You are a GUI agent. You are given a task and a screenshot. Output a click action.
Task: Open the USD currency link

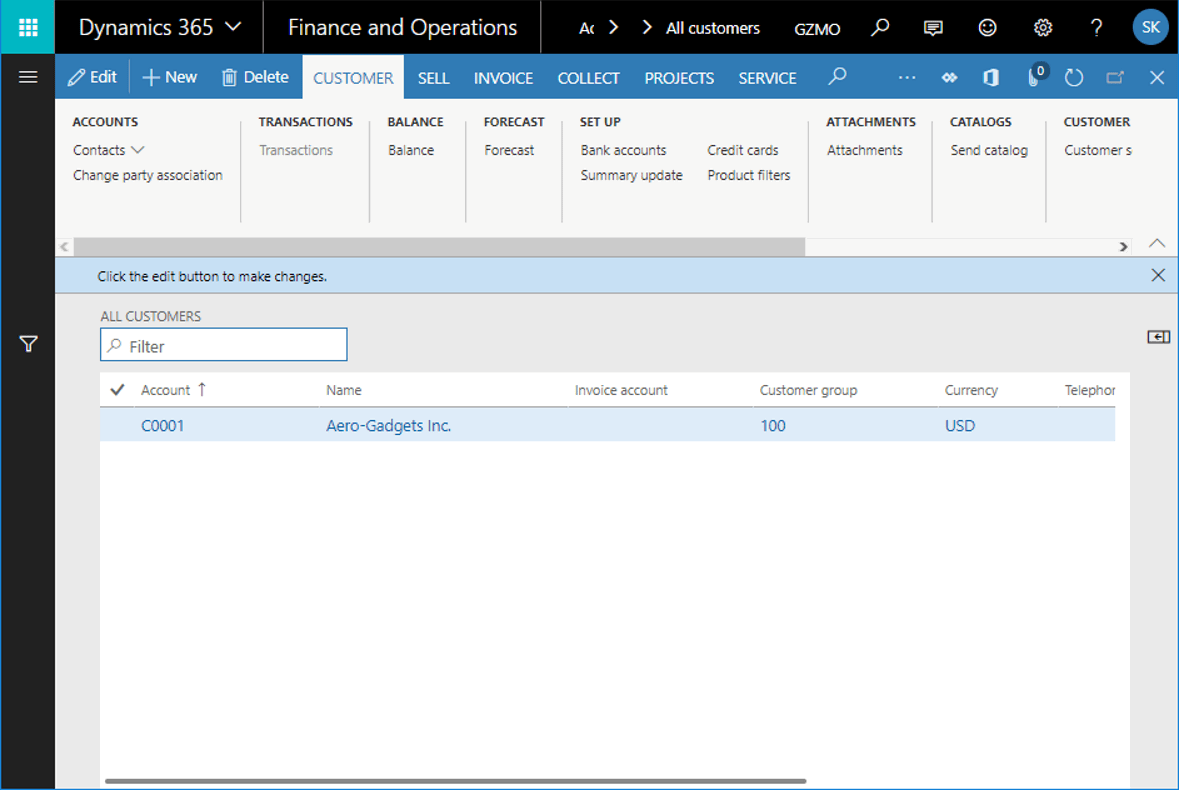click(x=960, y=425)
